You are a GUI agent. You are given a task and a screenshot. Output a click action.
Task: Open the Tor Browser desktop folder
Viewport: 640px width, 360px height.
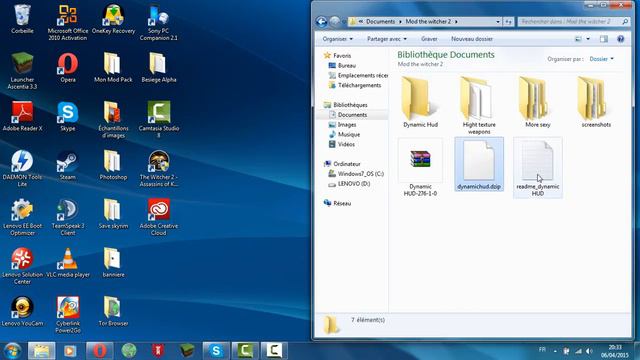click(113, 311)
